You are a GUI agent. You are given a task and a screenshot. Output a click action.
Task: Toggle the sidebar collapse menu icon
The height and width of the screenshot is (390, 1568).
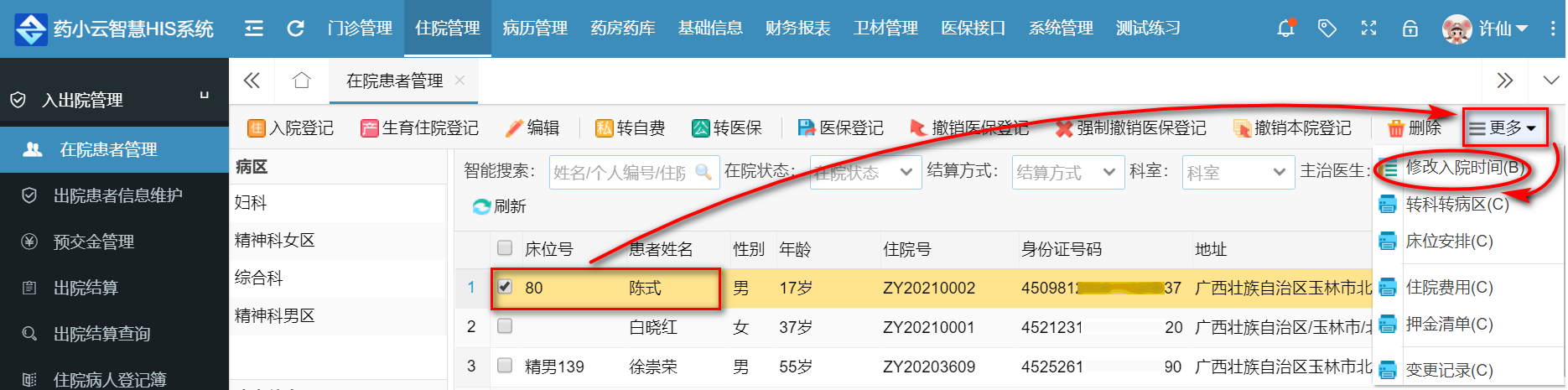(x=253, y=29)
